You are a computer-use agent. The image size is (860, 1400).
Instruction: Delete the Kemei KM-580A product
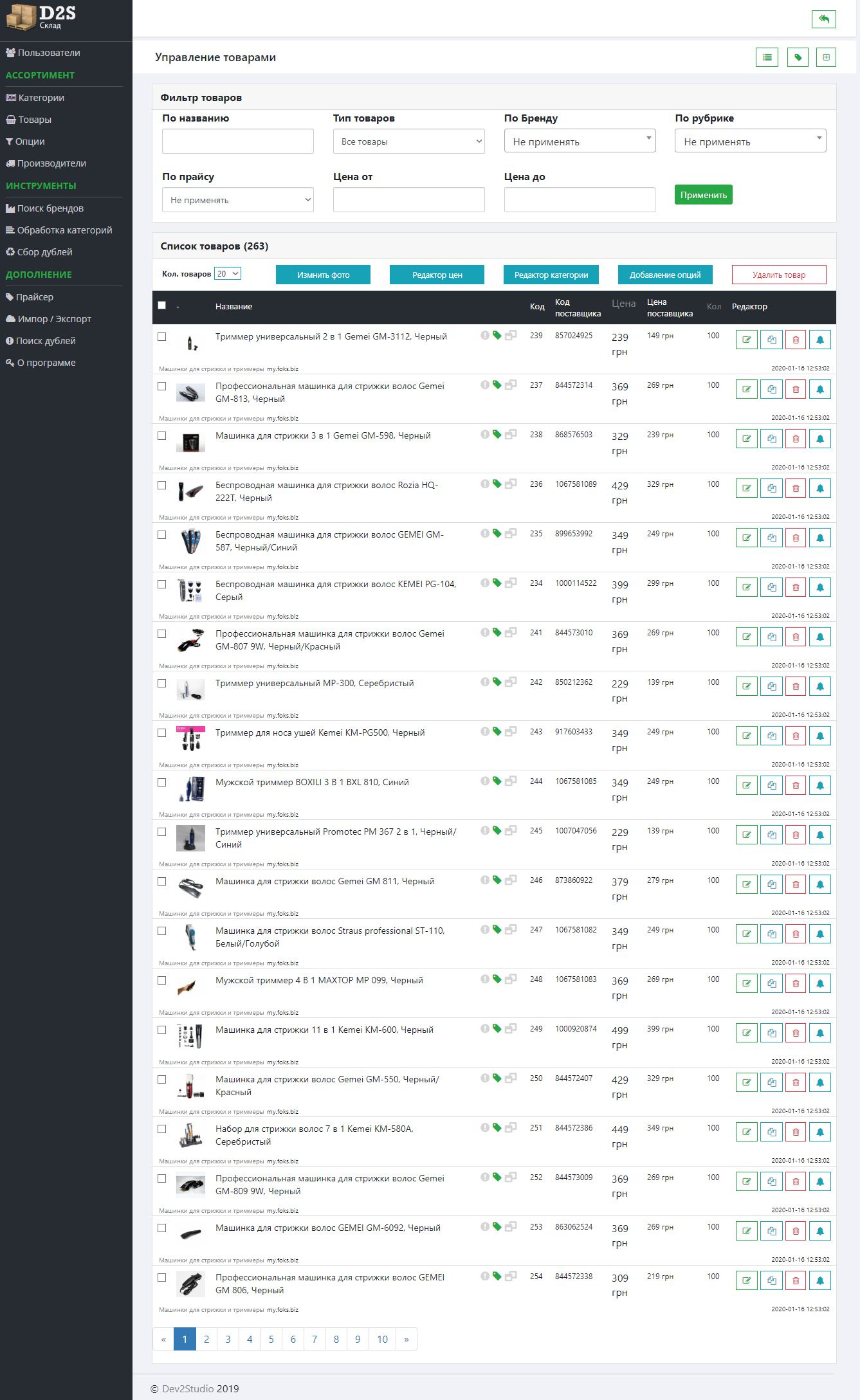coord(796,1132)
